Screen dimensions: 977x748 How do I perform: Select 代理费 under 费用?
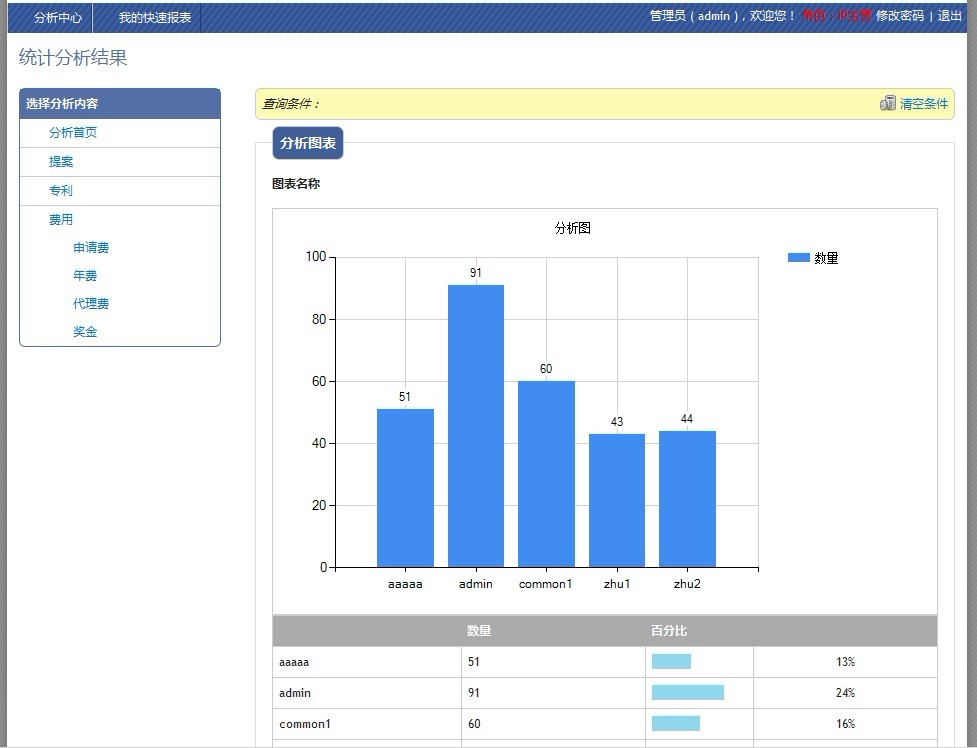click(91, 304)
